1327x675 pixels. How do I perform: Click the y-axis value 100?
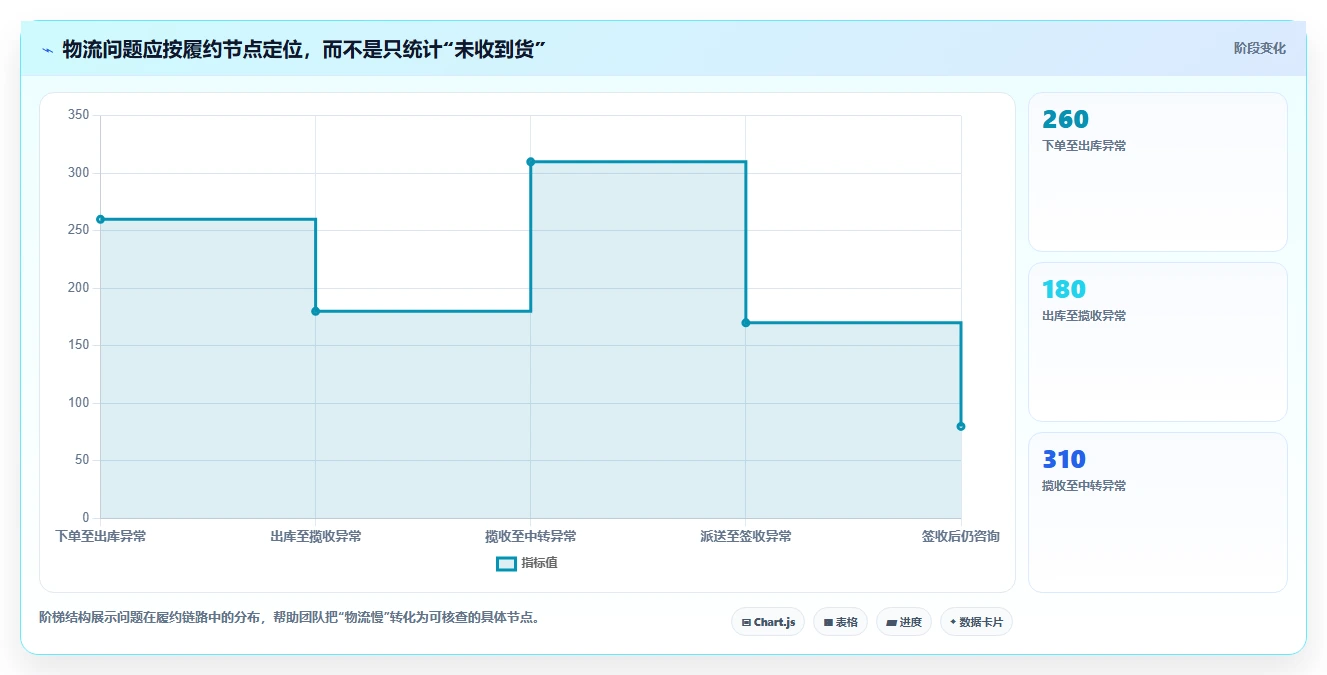coord(79,403)
